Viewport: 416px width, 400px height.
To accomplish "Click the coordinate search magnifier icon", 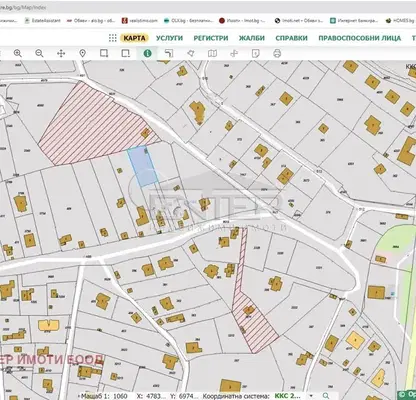I will (x=326, y=396).
